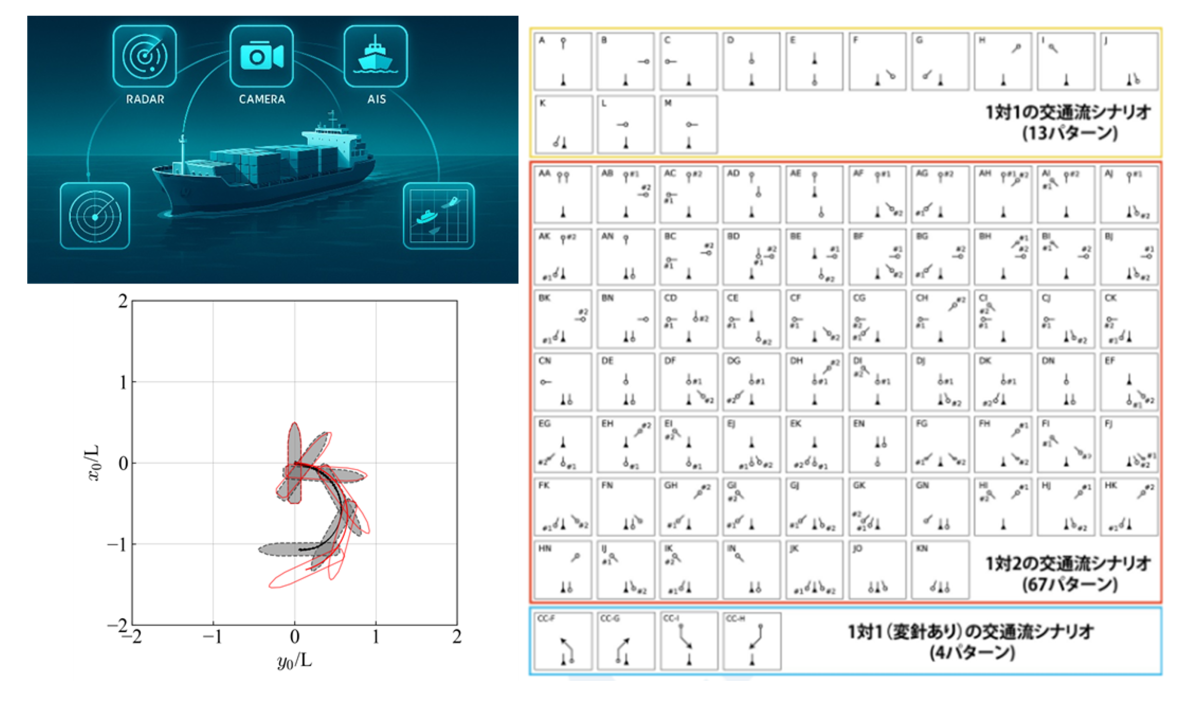Click scenario tile BK

coord(563,318)
